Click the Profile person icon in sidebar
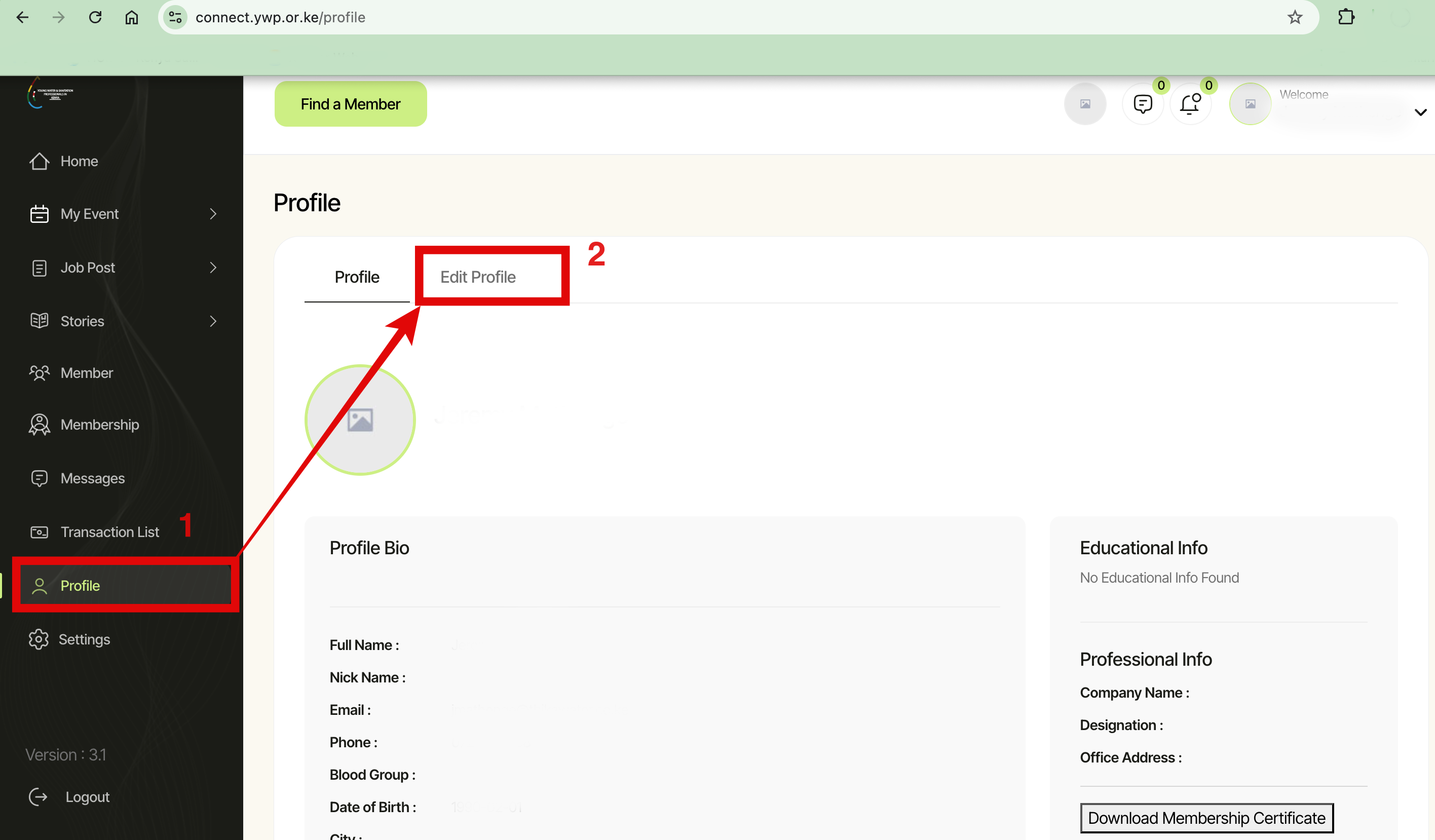 pyautogui.click(x=40, y=586)
